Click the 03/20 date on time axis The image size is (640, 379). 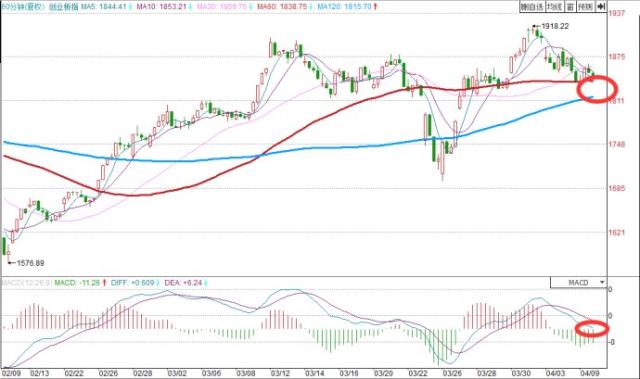(383, 373)
